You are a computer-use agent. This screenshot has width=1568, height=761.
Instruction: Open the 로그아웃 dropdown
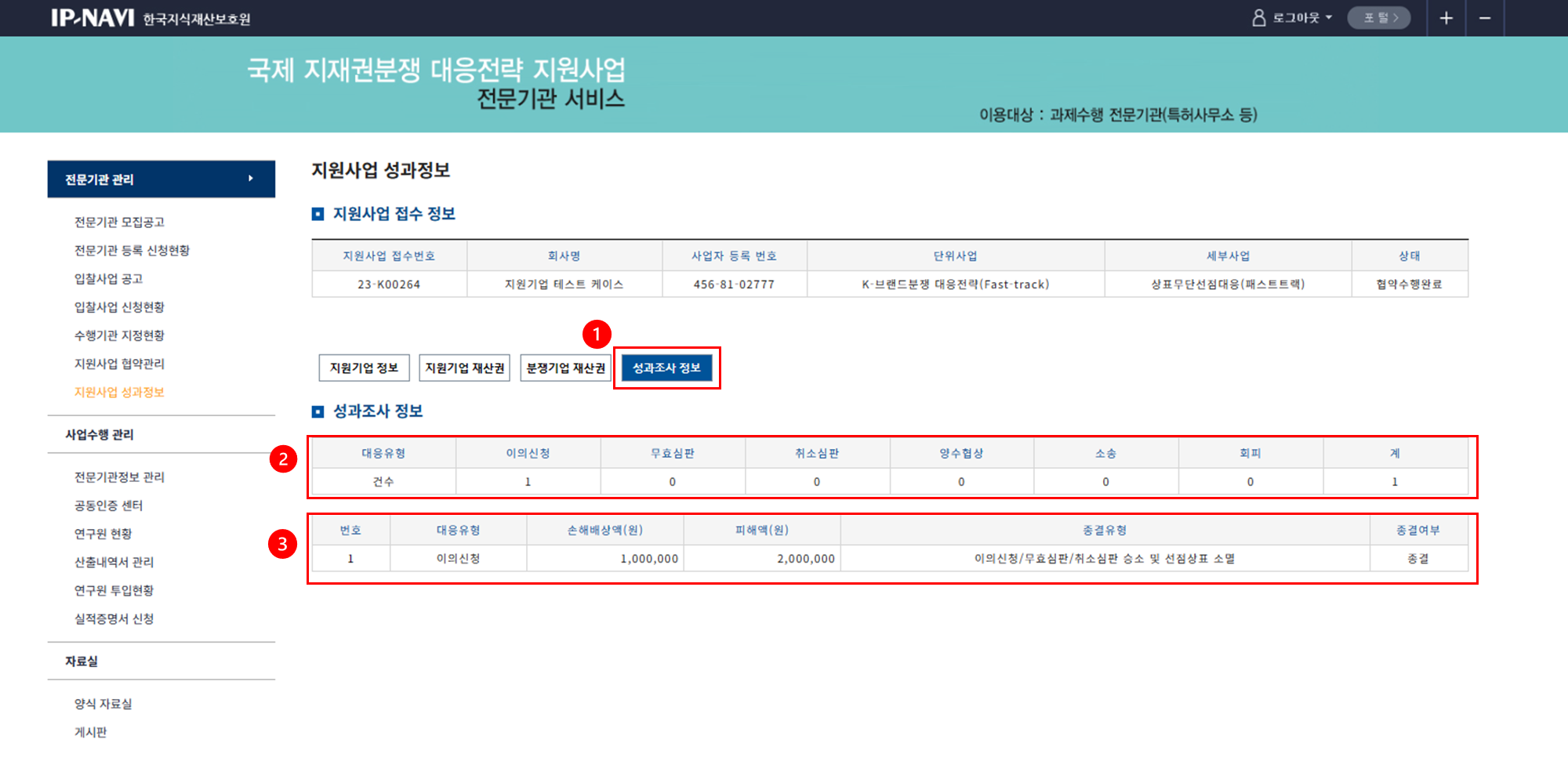[1302, 18]
